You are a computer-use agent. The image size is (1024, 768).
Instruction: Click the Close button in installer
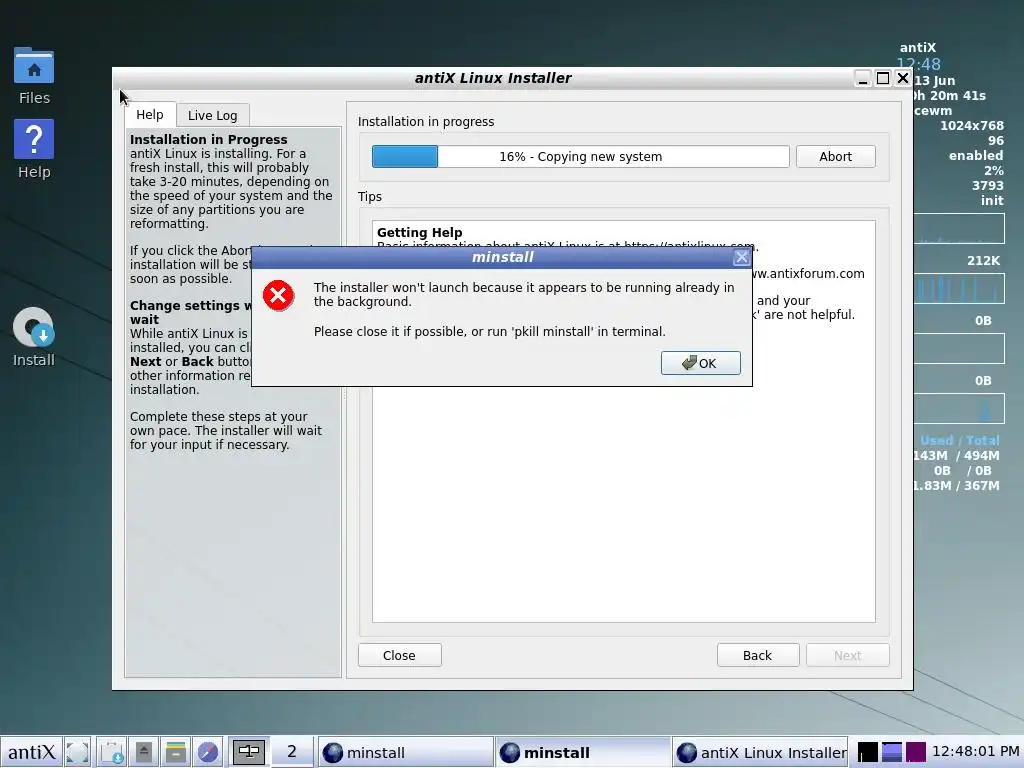(399, 655)
